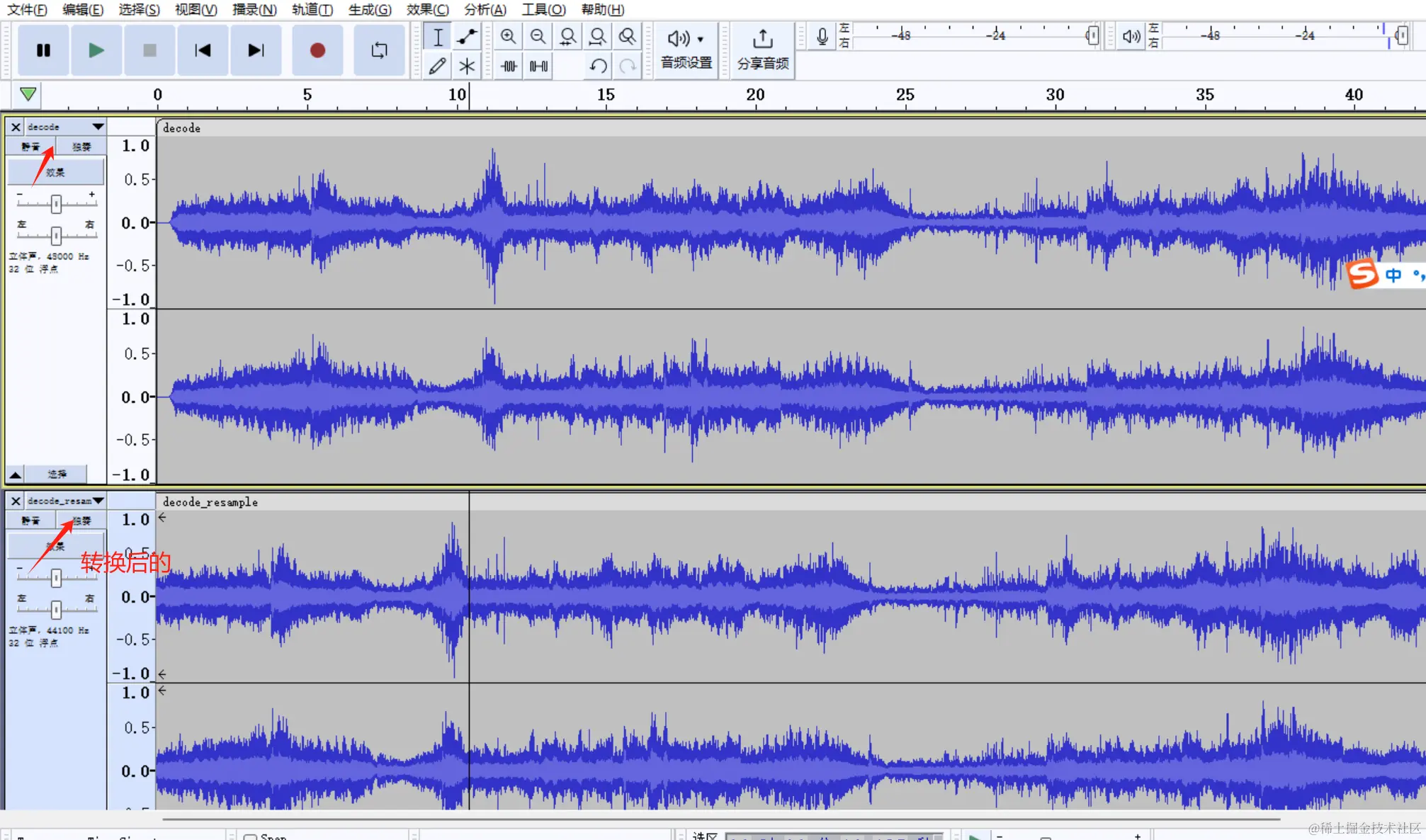Screen dimensions: 1426x840
Task: Click the Skip to Start button
Action: 203,50
